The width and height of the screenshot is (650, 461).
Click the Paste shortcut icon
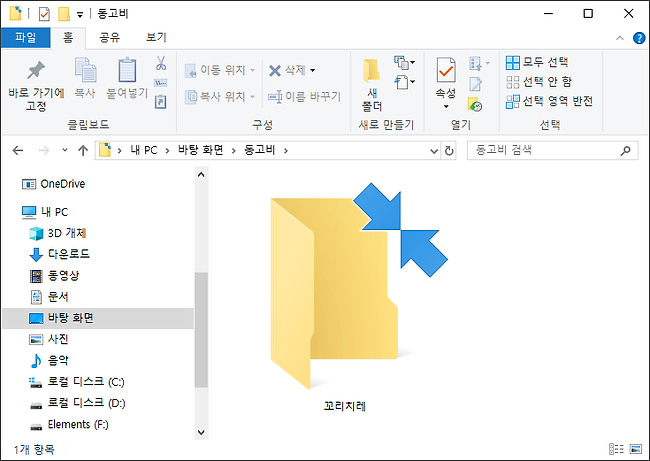[x=160, y=102]
